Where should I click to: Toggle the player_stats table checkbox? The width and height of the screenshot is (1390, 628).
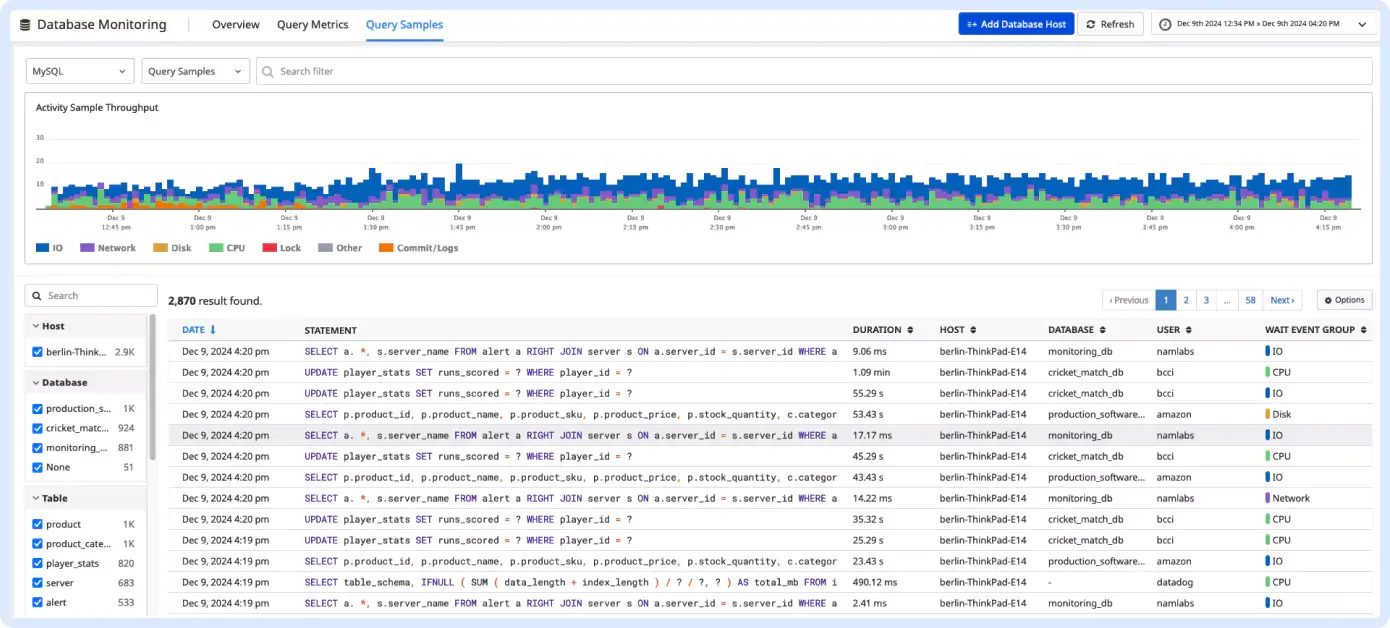point(38,563)
